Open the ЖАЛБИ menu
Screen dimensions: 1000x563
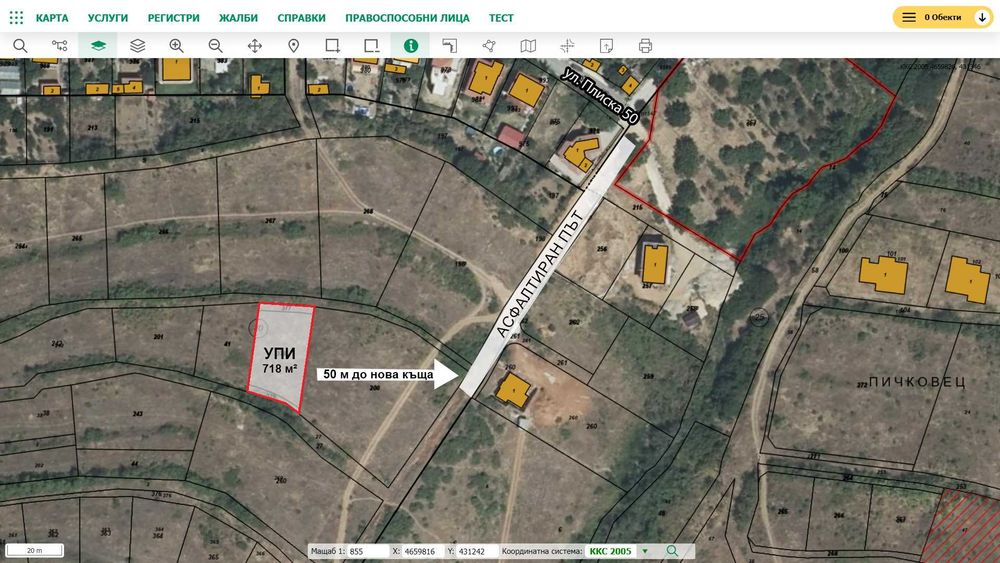(239, 18)
